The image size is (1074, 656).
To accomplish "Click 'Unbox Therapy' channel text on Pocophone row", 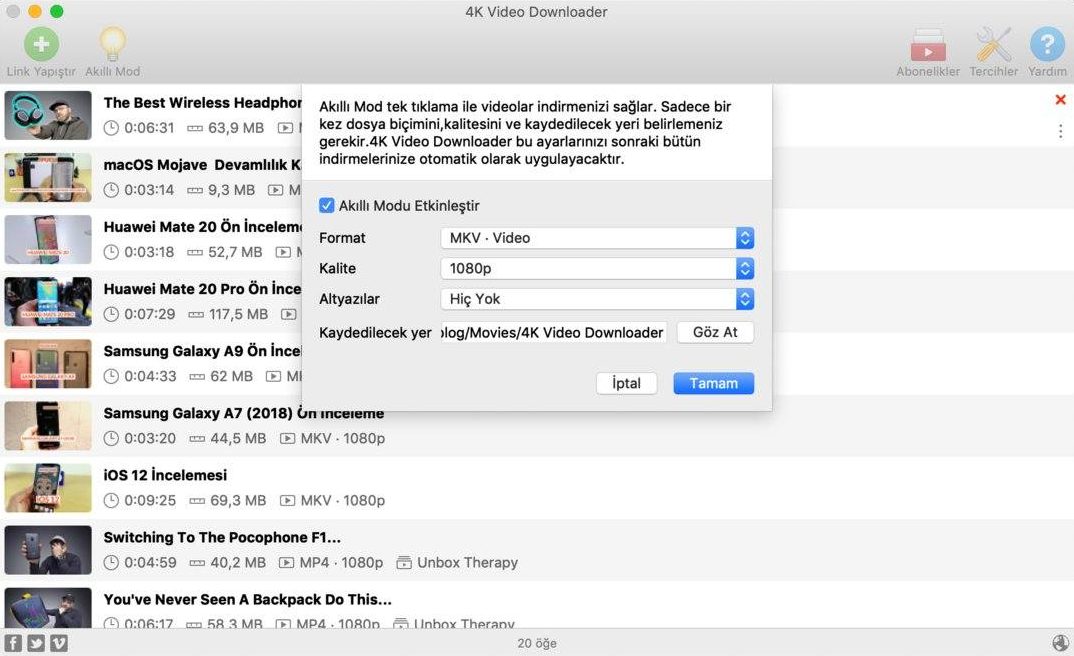I will point(467,563).
